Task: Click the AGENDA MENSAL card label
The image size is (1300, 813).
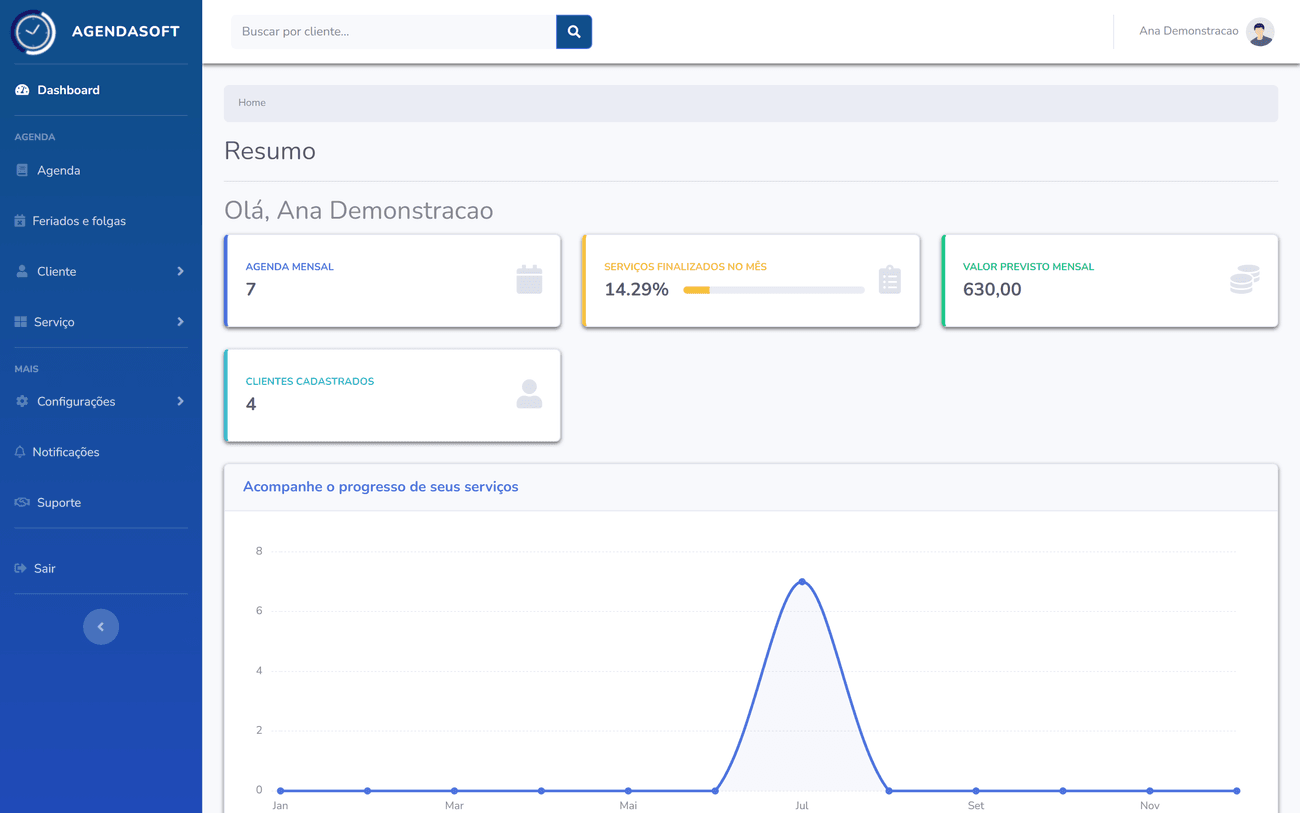Action: (x=290, y=267)
